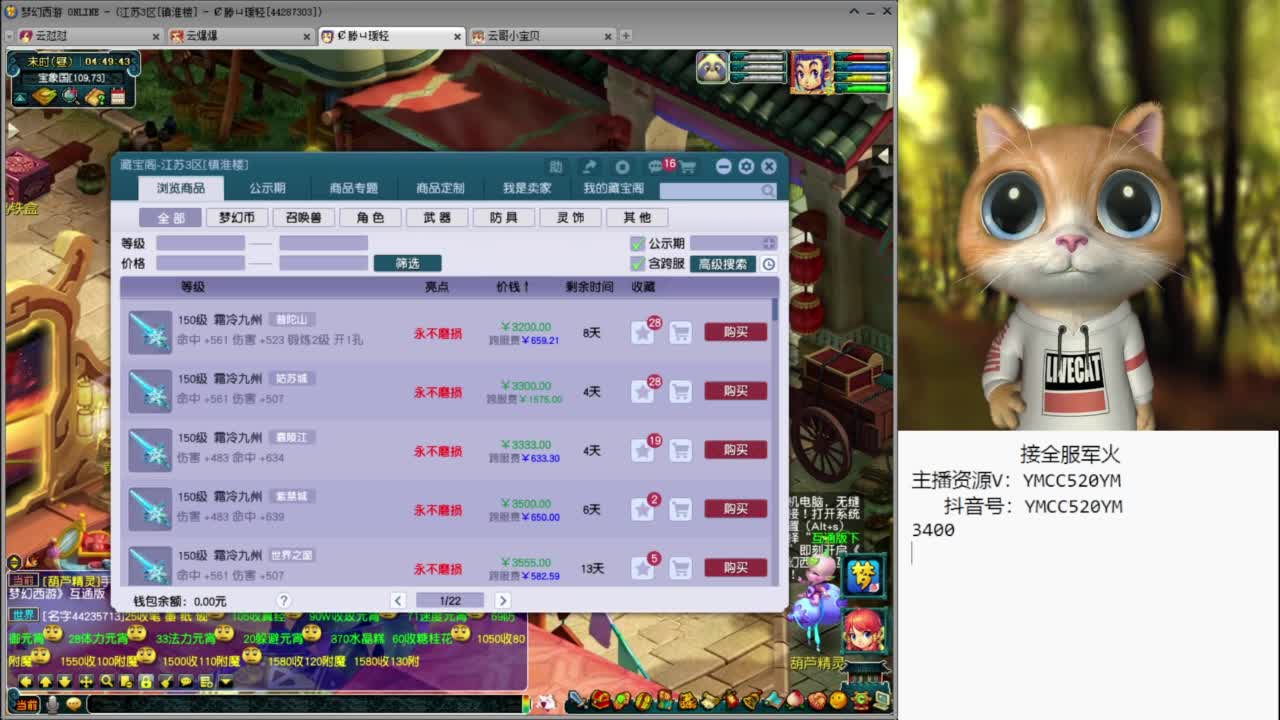Open messages with 16 badge

point(656,167)
